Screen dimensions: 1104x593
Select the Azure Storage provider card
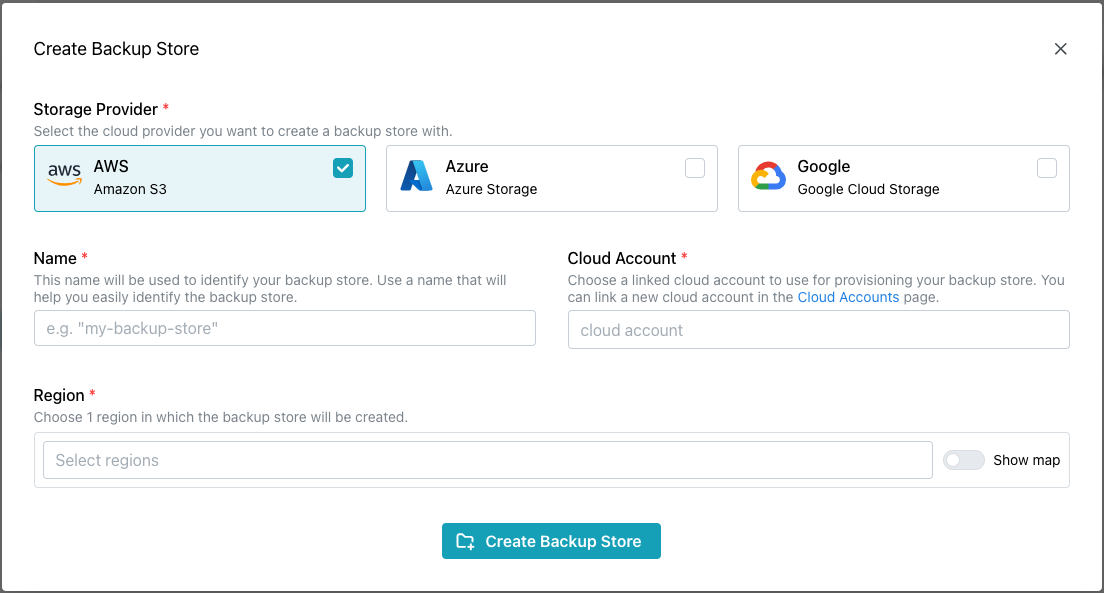pyautogui.click(x=551, y=178)
